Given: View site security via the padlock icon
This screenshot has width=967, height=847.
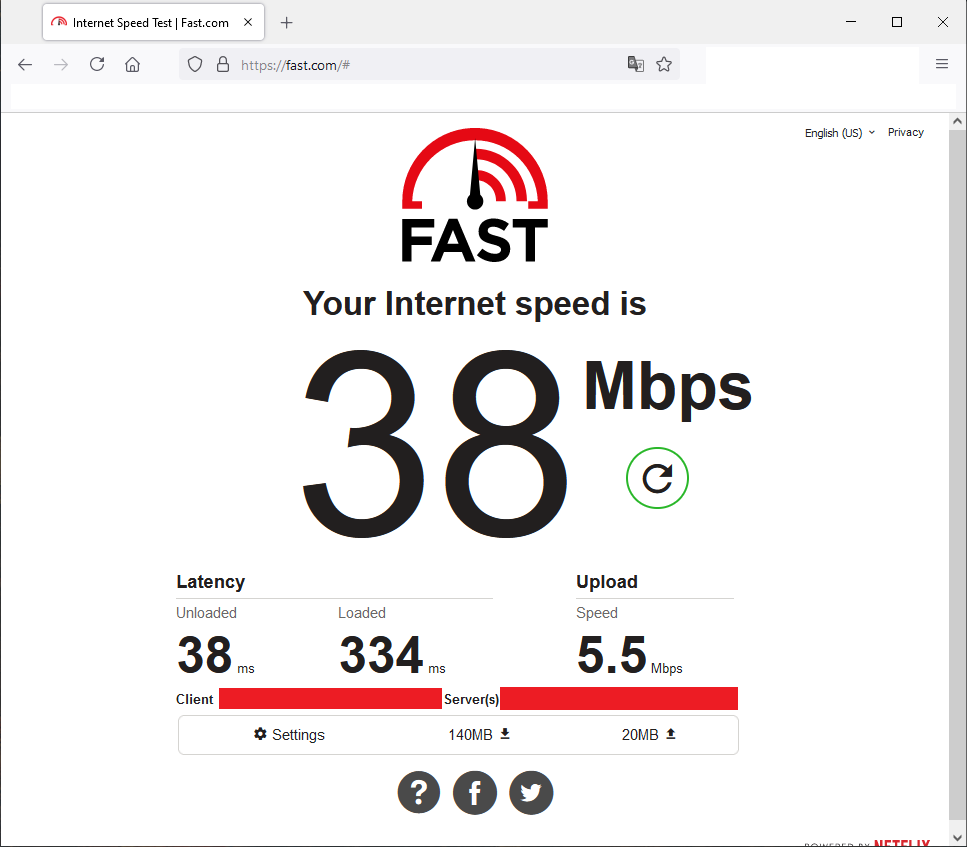Looking at the screenshot, I should pos(223,64).
